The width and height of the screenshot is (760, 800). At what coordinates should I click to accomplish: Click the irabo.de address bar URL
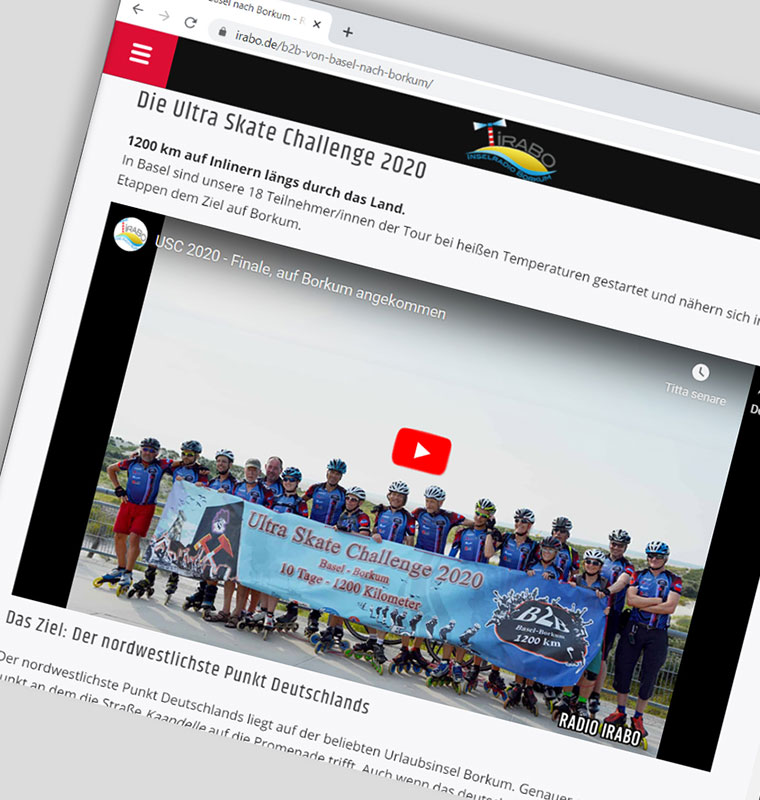coord(334,59)
